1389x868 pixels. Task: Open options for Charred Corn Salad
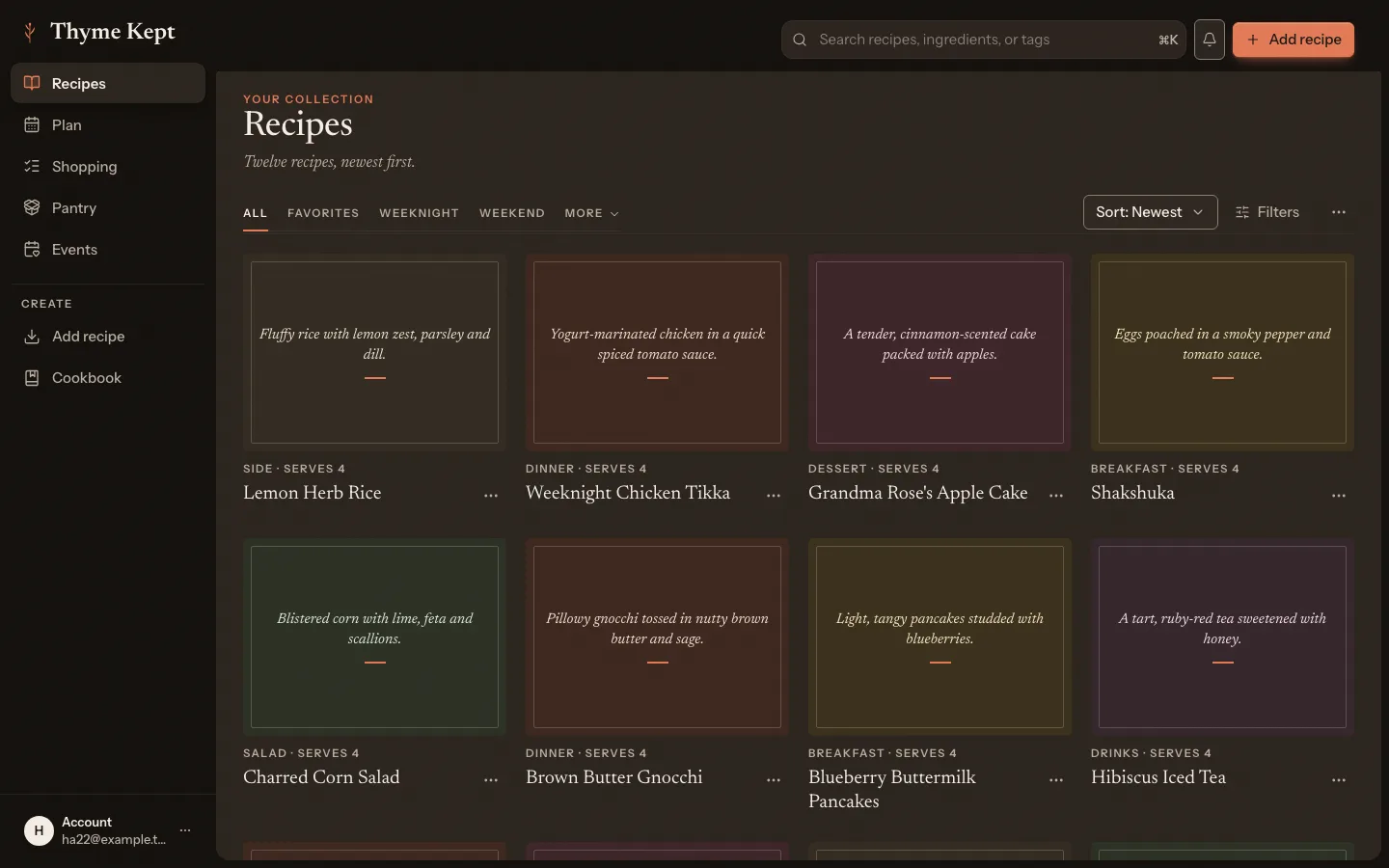[x=491, y=779]
